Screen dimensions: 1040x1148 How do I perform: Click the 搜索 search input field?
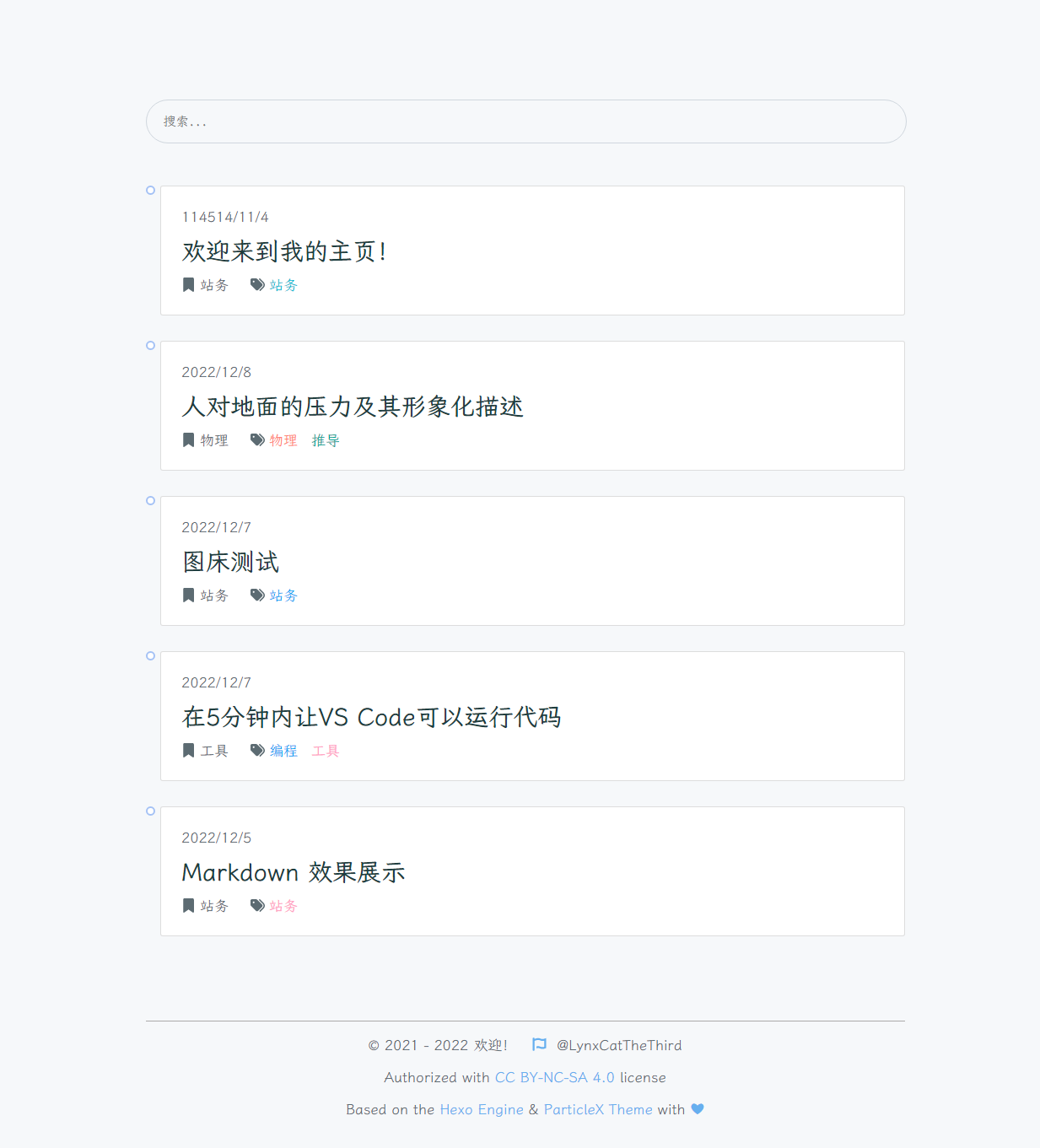click(x=525, y=121)
